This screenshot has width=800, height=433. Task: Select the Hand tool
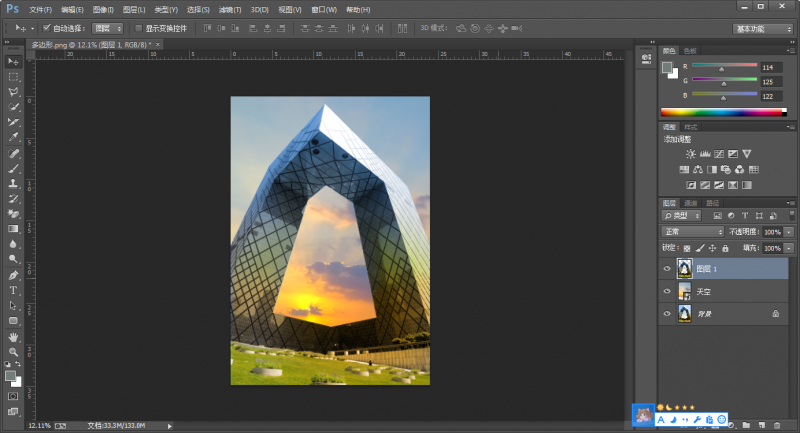coord(13,336)
